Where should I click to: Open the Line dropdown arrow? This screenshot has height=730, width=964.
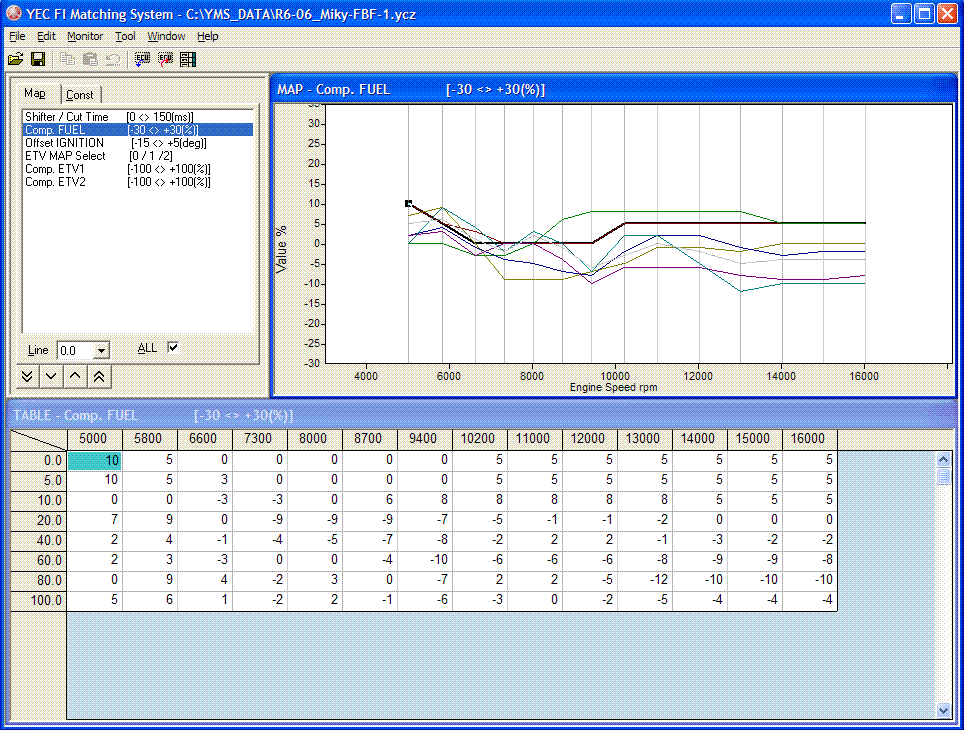point(101,351)
